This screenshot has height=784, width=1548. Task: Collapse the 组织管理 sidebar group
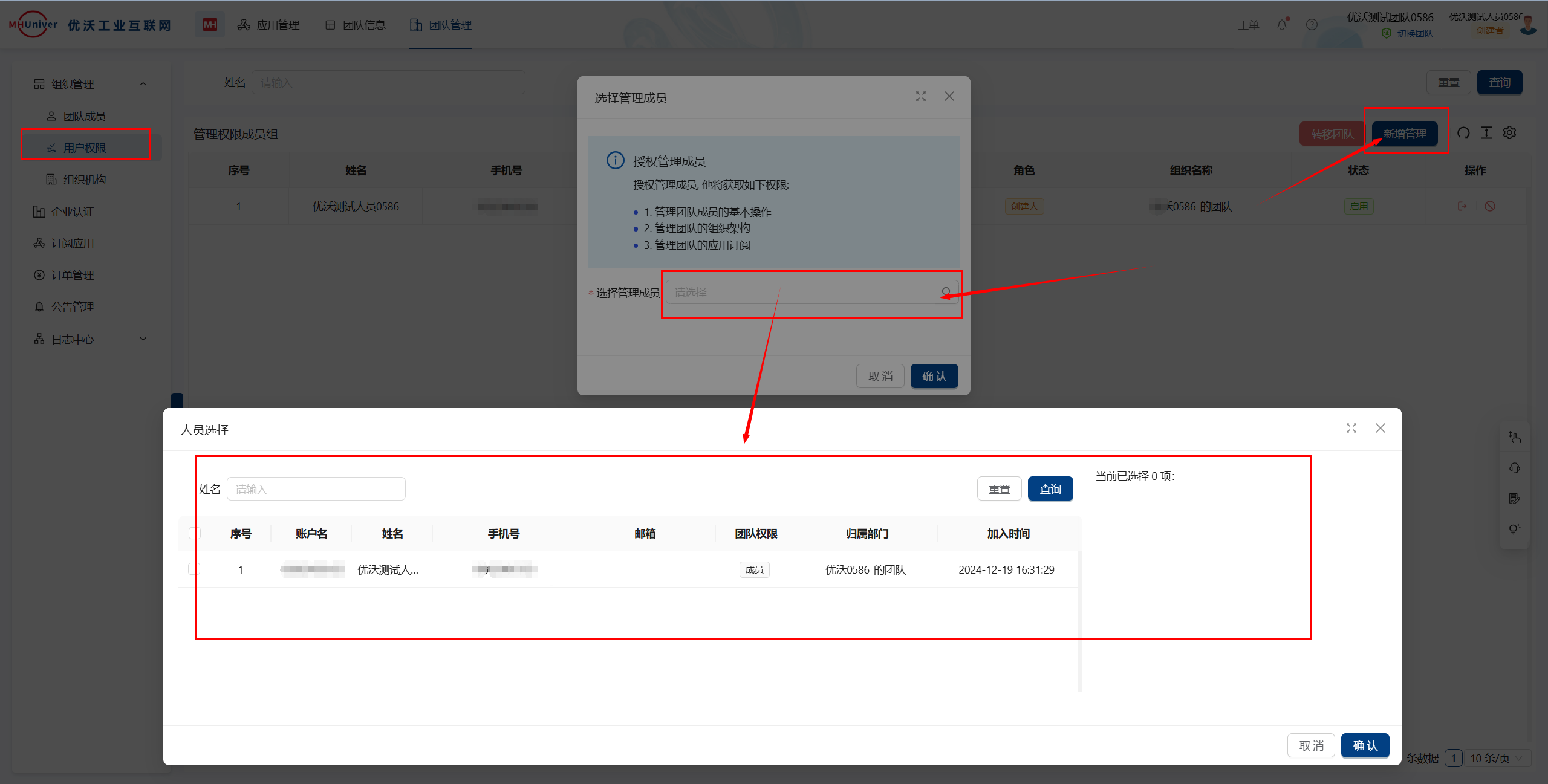coord(143,84)
